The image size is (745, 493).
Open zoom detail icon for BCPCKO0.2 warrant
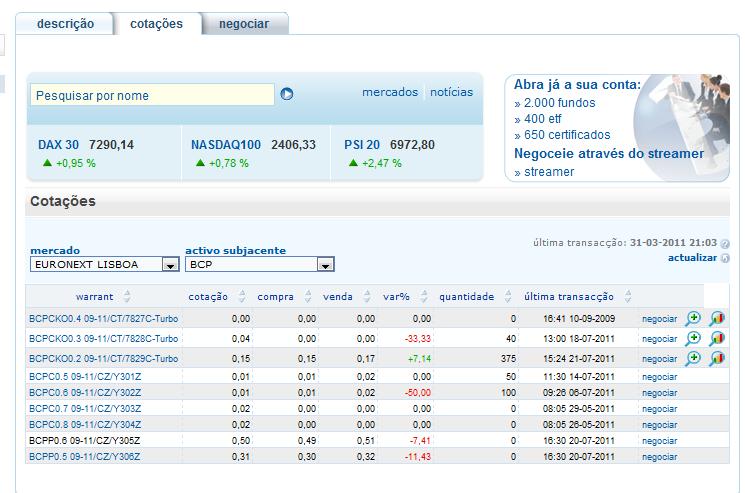tap(693, 359)
